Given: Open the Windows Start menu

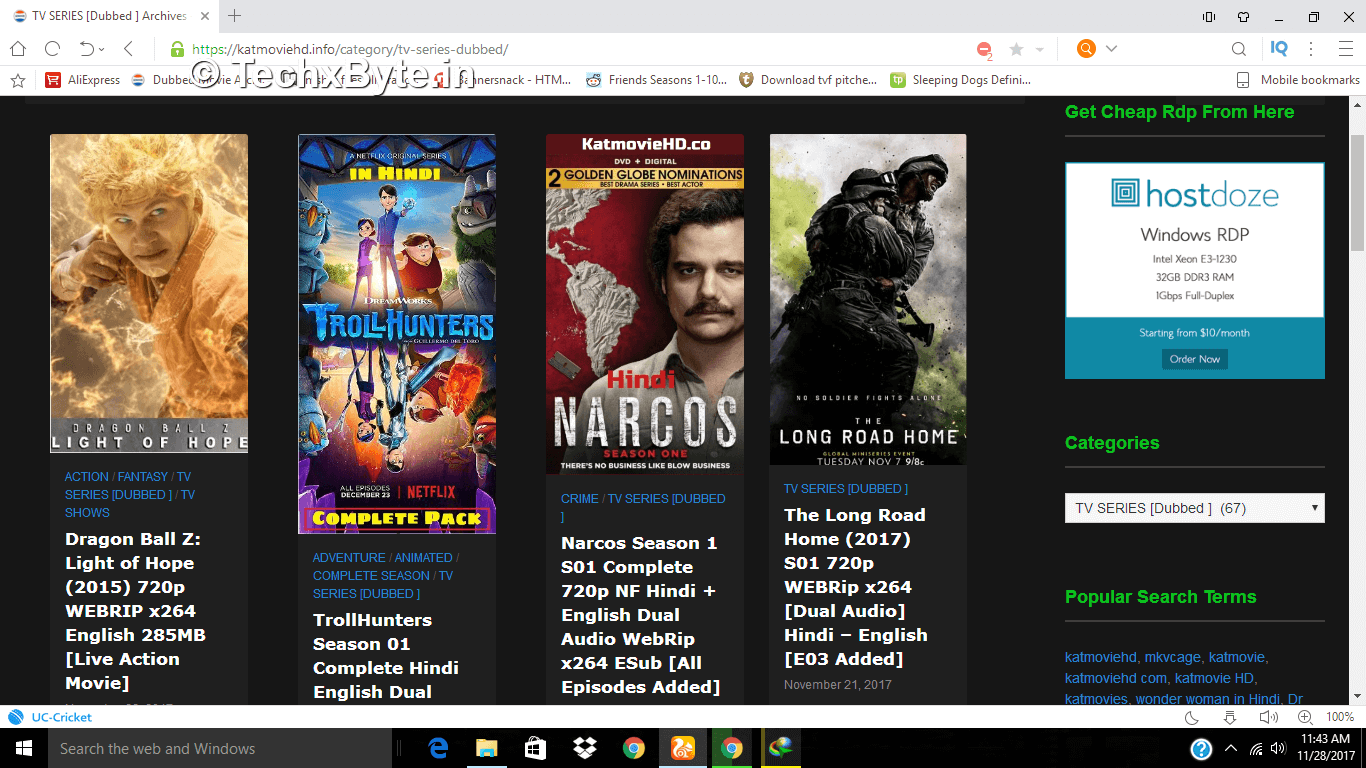Looking at the screenshot, I should tap(24, 748).
